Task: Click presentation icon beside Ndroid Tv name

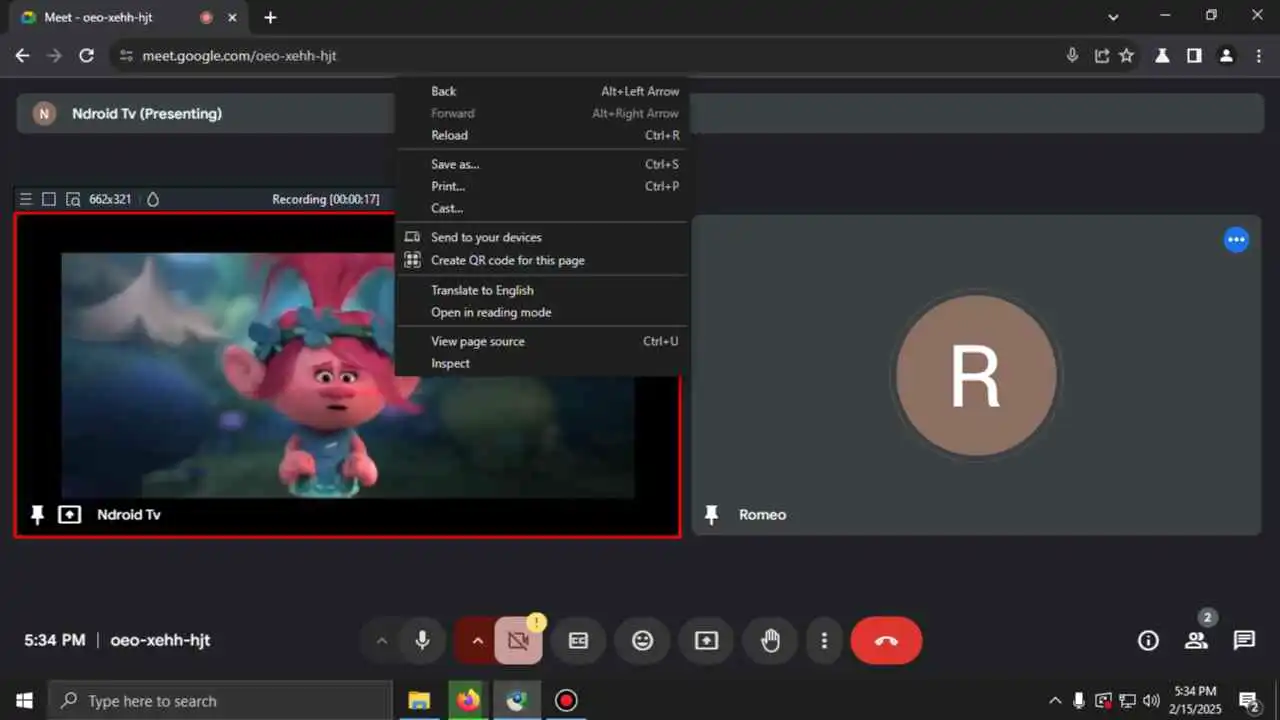Action: pyautogui.click(x=69, y=515)
